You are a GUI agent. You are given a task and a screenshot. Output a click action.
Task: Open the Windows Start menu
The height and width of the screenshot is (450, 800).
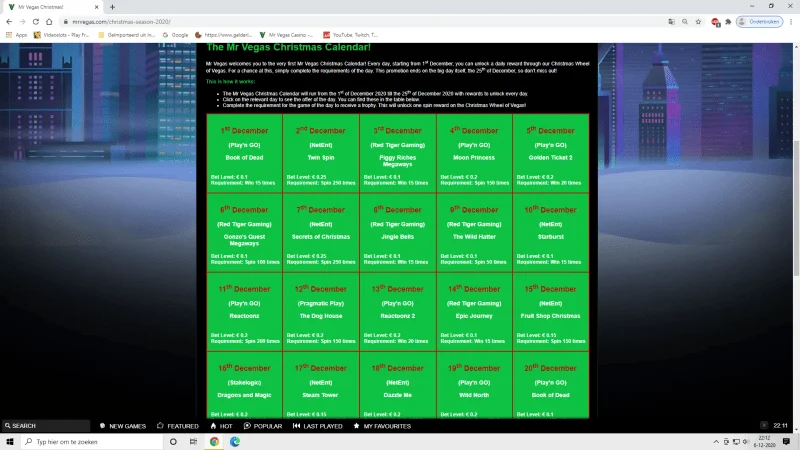pos(10,441)
